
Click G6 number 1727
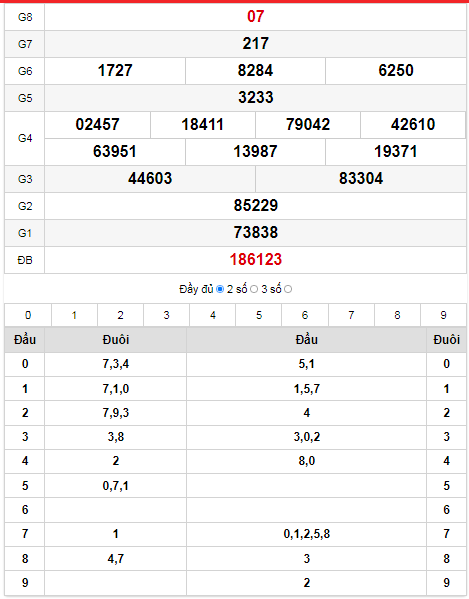tap(115, 71)
